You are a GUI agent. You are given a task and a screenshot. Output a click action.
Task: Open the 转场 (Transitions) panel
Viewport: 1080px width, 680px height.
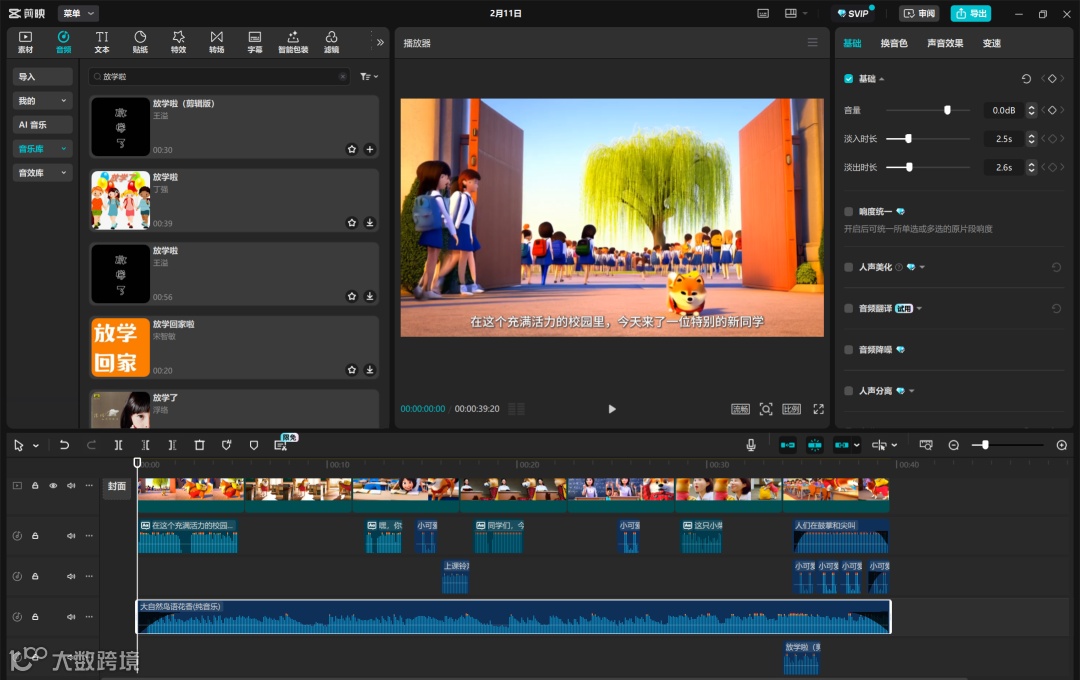[216, 41]
